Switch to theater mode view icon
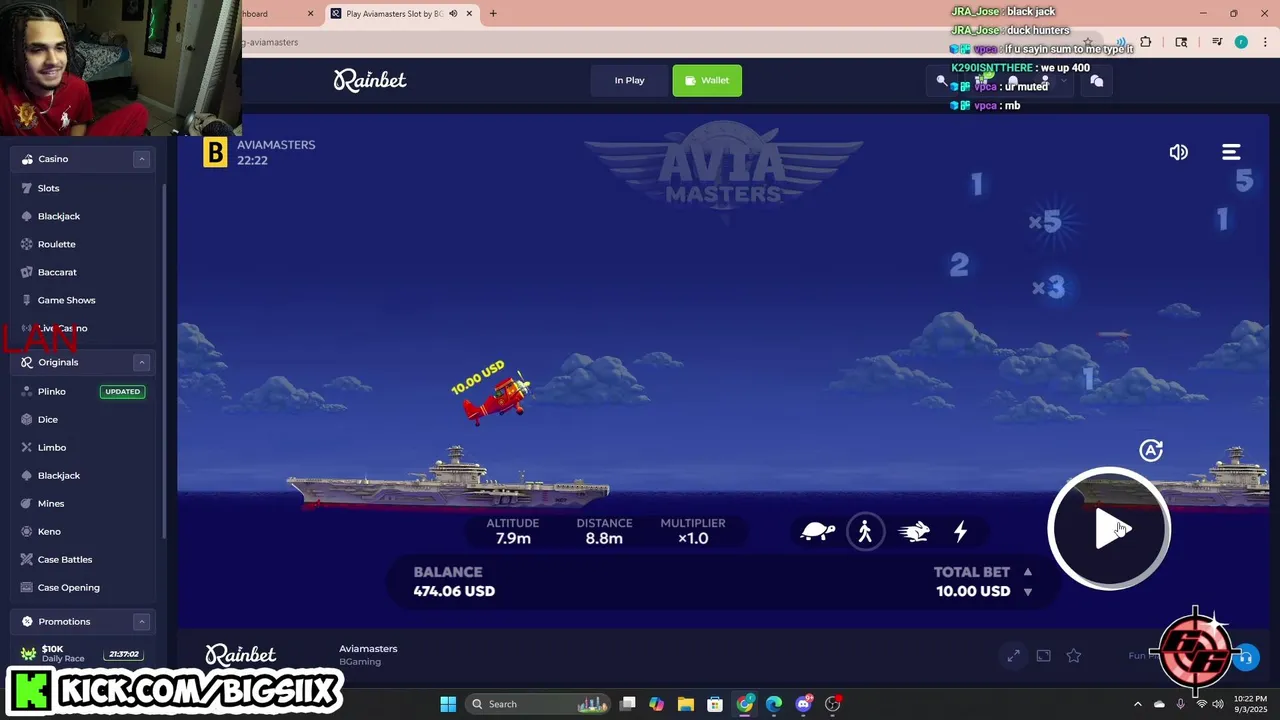The width and height of the screenshot is (1280, 720). [1043, 656]
